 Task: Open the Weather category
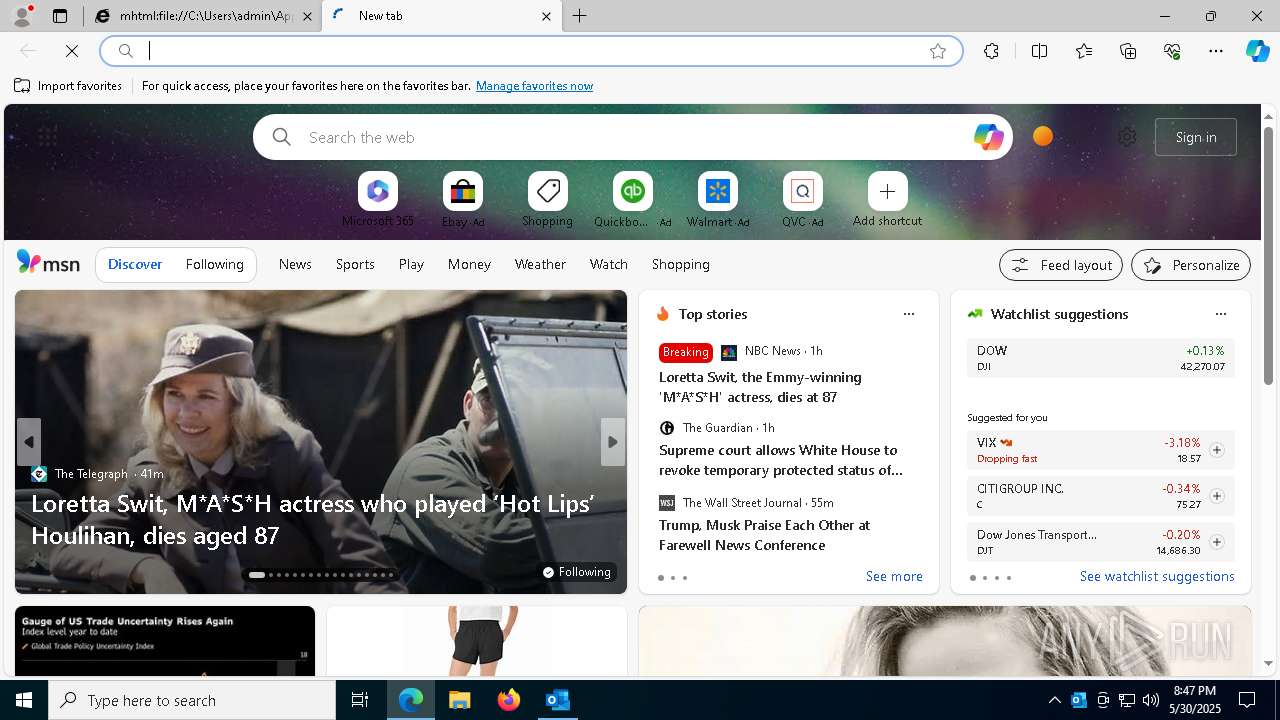tap(540, 264)
